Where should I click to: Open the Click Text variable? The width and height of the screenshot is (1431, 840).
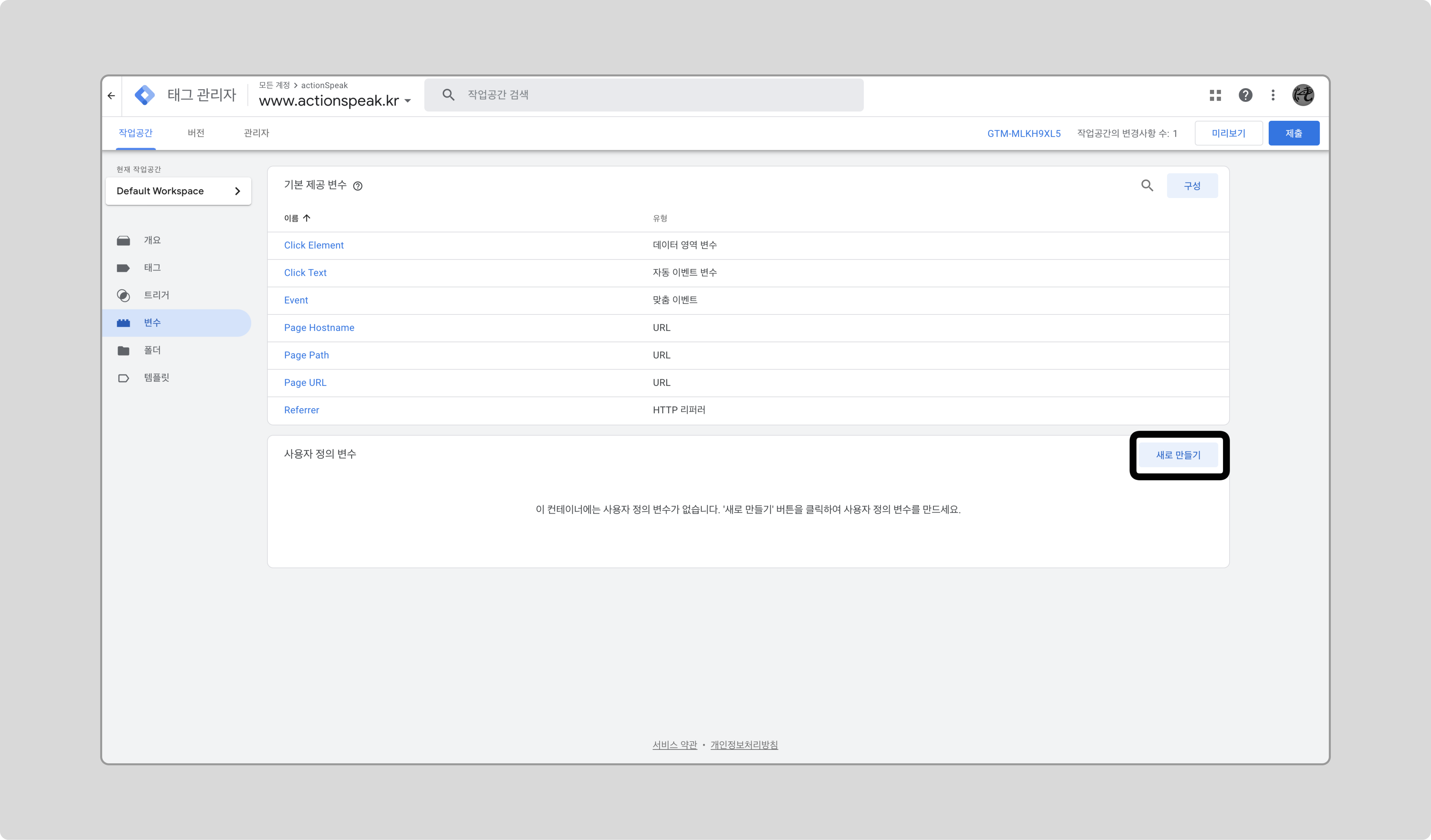pyautogui.click(x=305, y=273)
